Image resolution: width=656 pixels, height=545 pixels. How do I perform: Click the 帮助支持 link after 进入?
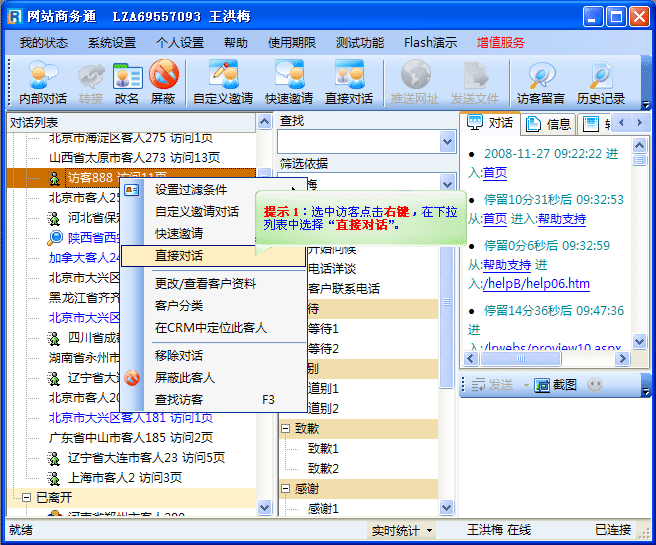[x=562, y=218]
